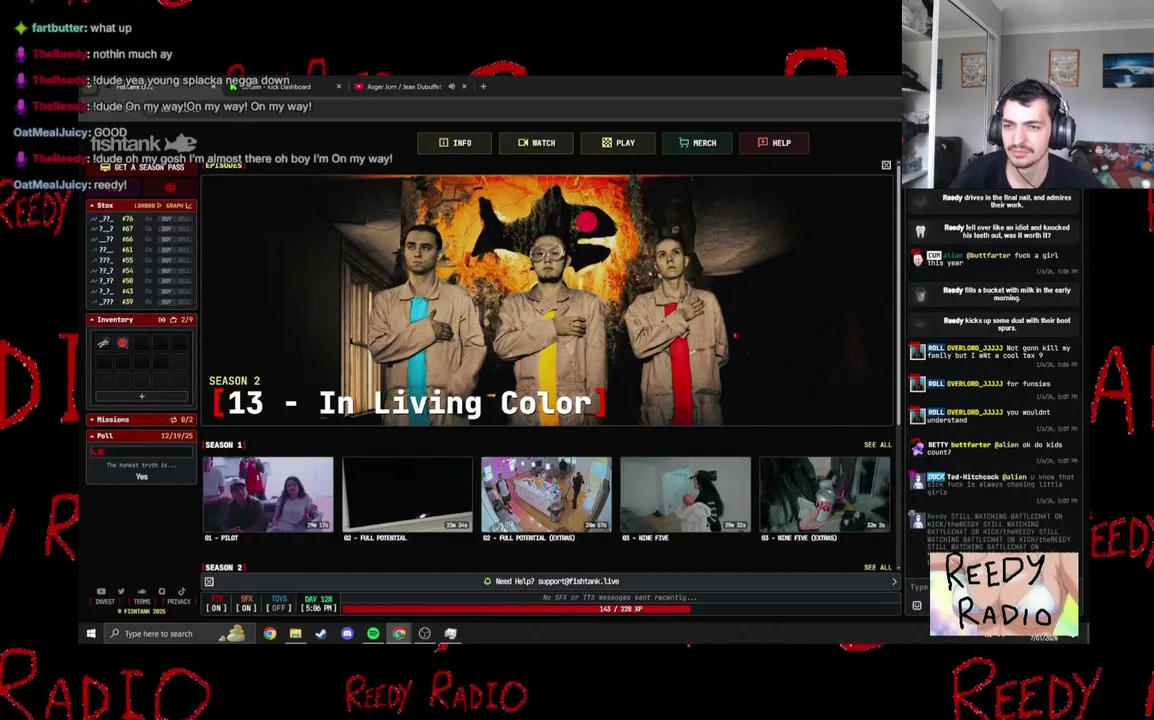
Task: Toggle the TOYS OFF switch
Action: coord(278,604)
